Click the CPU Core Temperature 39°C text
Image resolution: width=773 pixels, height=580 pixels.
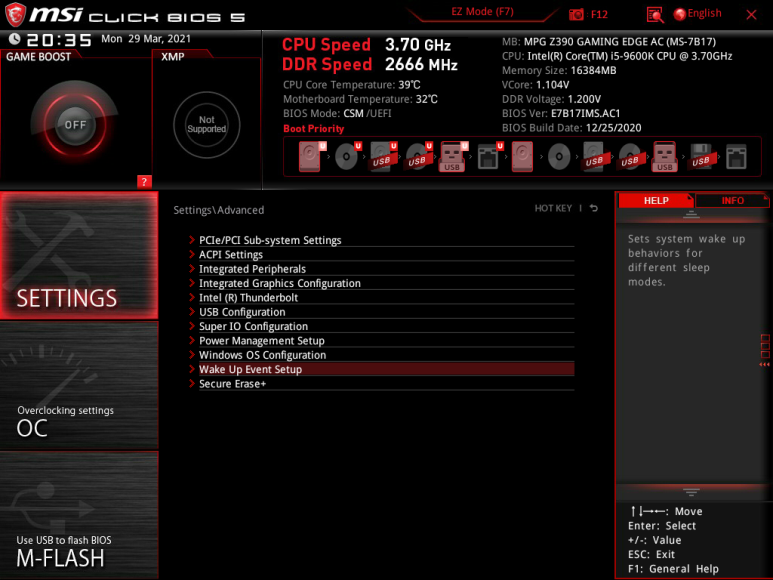pyautogui.click(x=351, y=85)
